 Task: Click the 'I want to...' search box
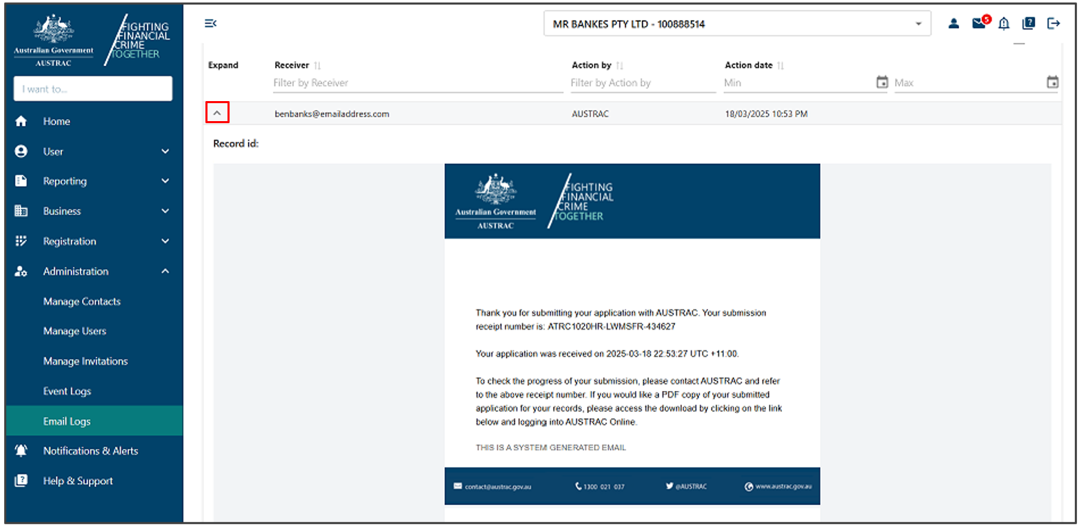tap(92, 89)
